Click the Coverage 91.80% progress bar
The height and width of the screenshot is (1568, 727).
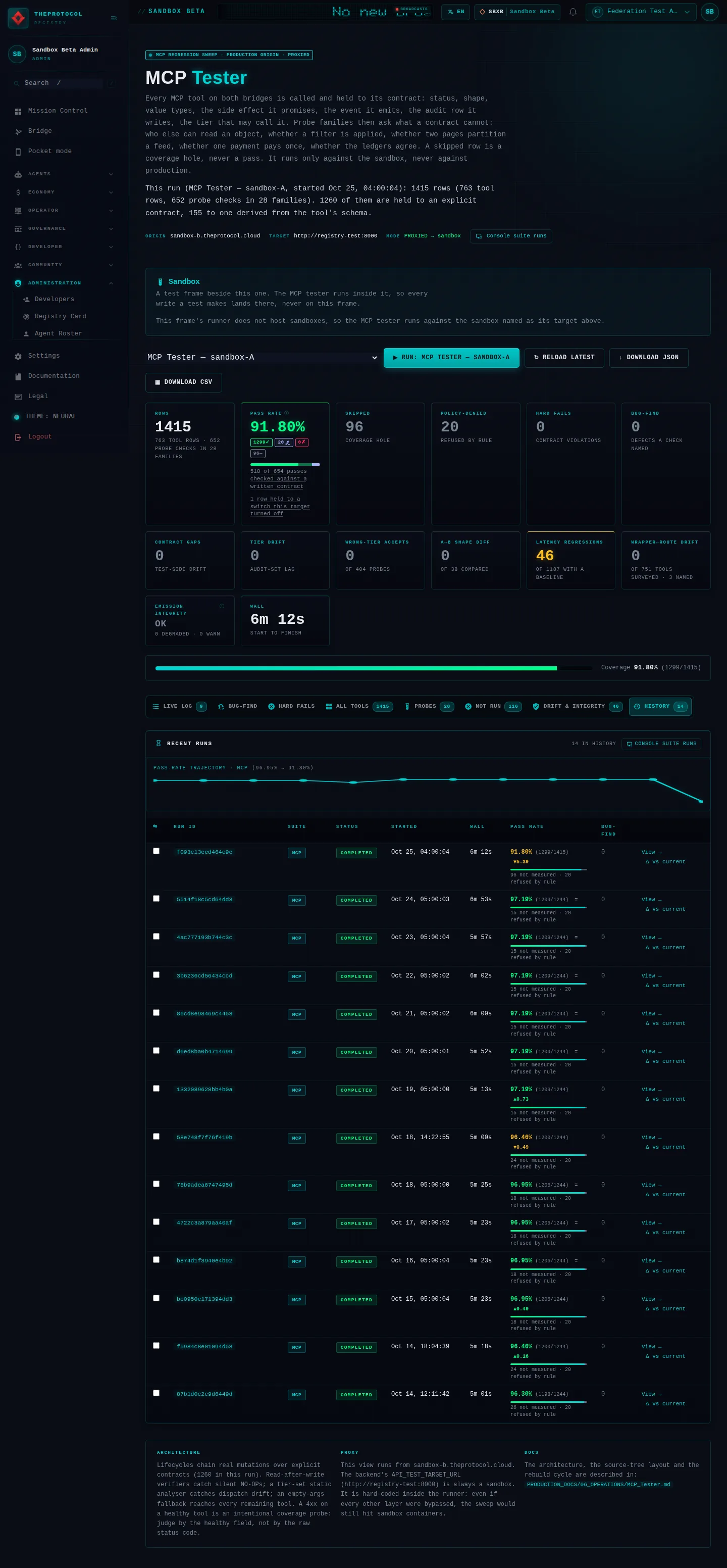pyautogui.click(x=374, y=668)
